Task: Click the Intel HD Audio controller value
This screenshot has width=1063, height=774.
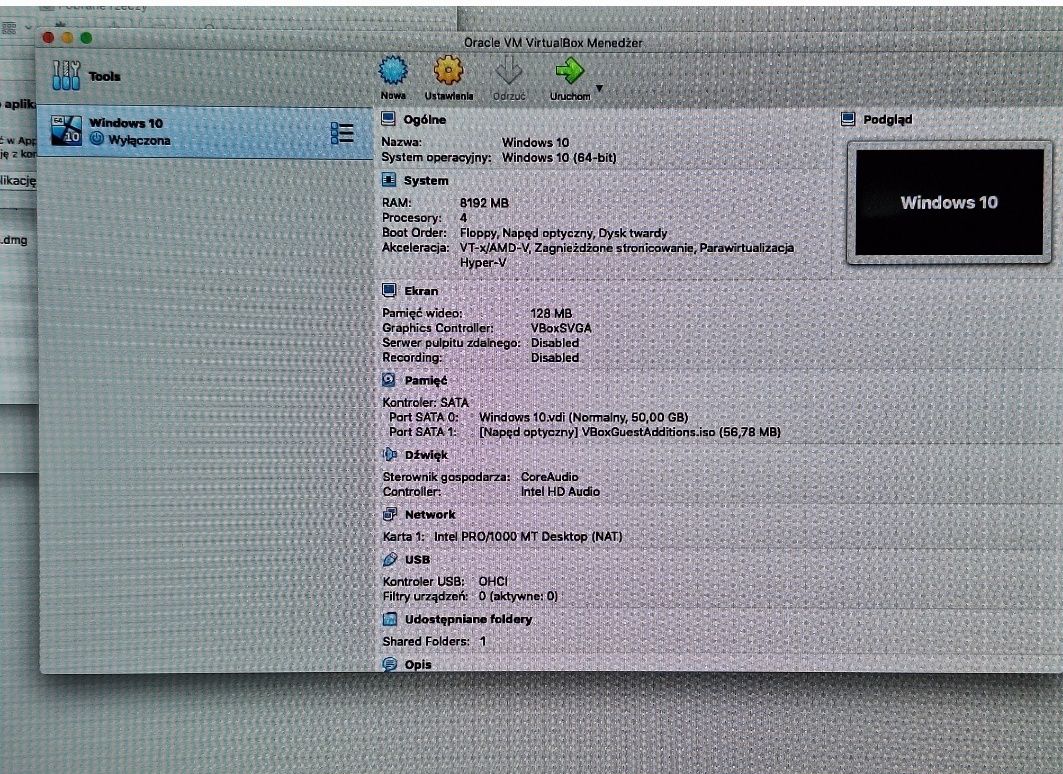Action: point(560,492)
